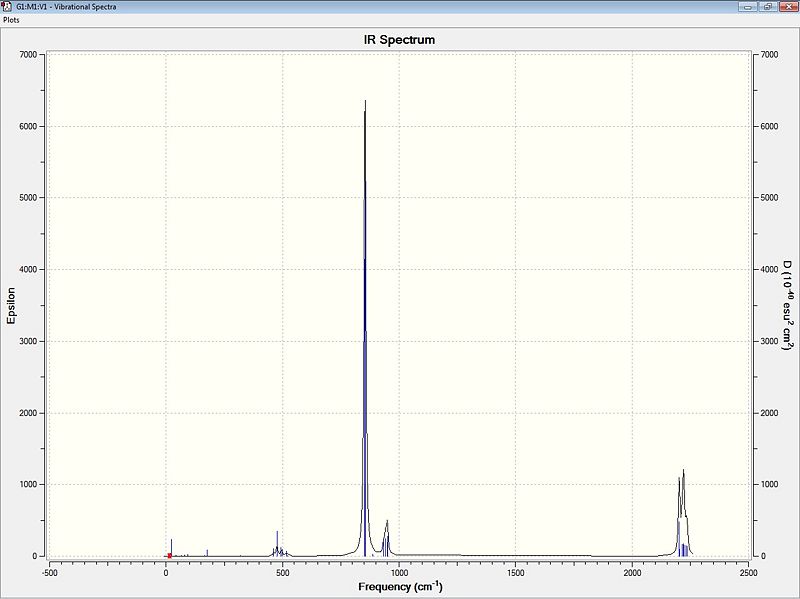The height and width of the screenshot is (599, 800).
Task: Click the red marker near frequency 0
Action: (169, 556)
